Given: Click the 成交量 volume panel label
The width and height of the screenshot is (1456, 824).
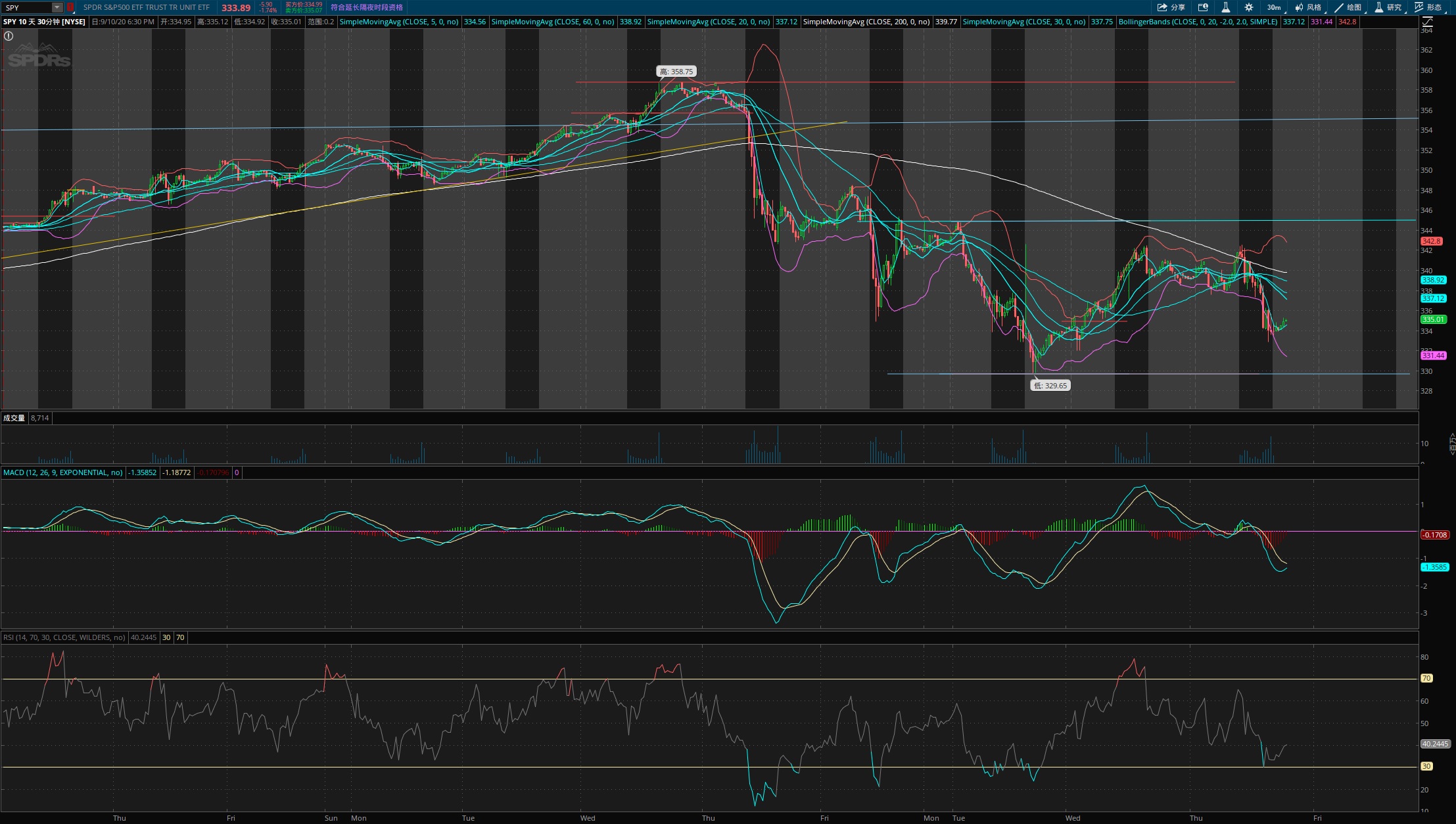Looking at the screenshot, I should pos(14,418).
